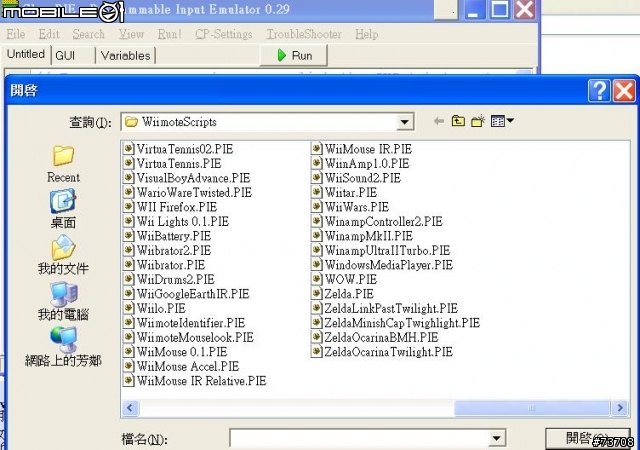Open the Run! menu

[169, 34]
